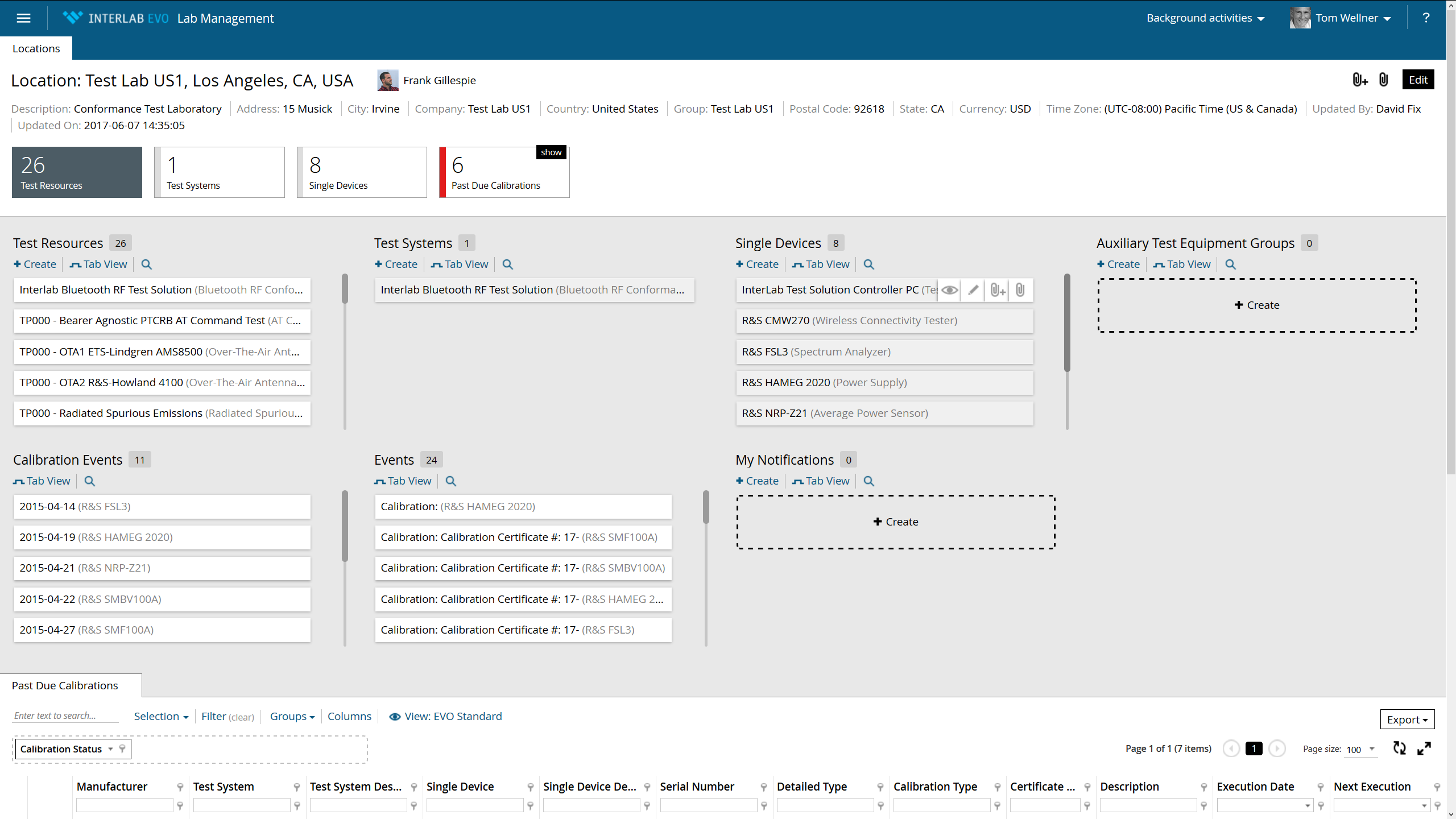Click filter pin on Calibration Status chip
1456x819 pixels.
tap(122, 749)
